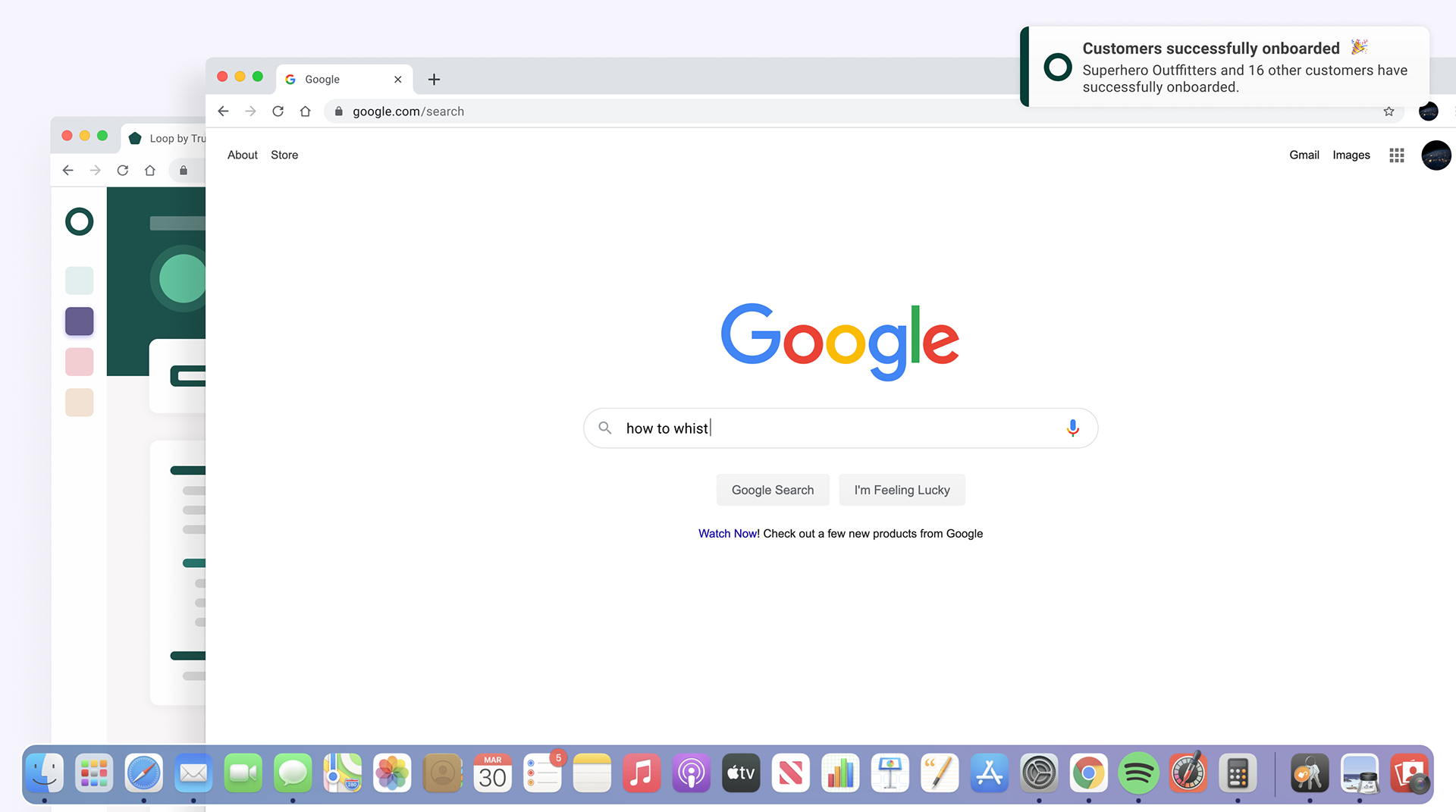Bookmark this page with the star icon
The height and width of the screenshot is (812, 1456).
(1389, 111)
